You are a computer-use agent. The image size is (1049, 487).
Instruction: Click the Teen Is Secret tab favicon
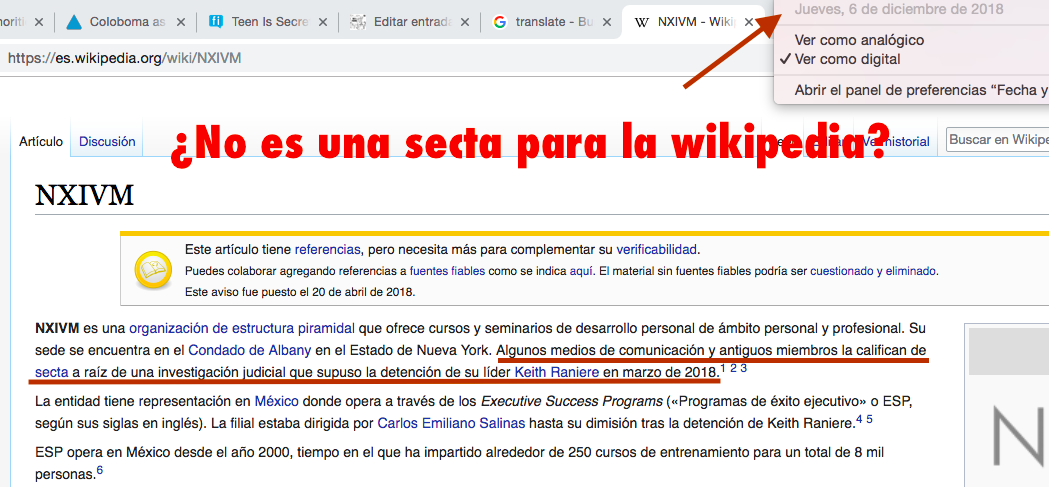pyautogui.click(x=217, y=21)
